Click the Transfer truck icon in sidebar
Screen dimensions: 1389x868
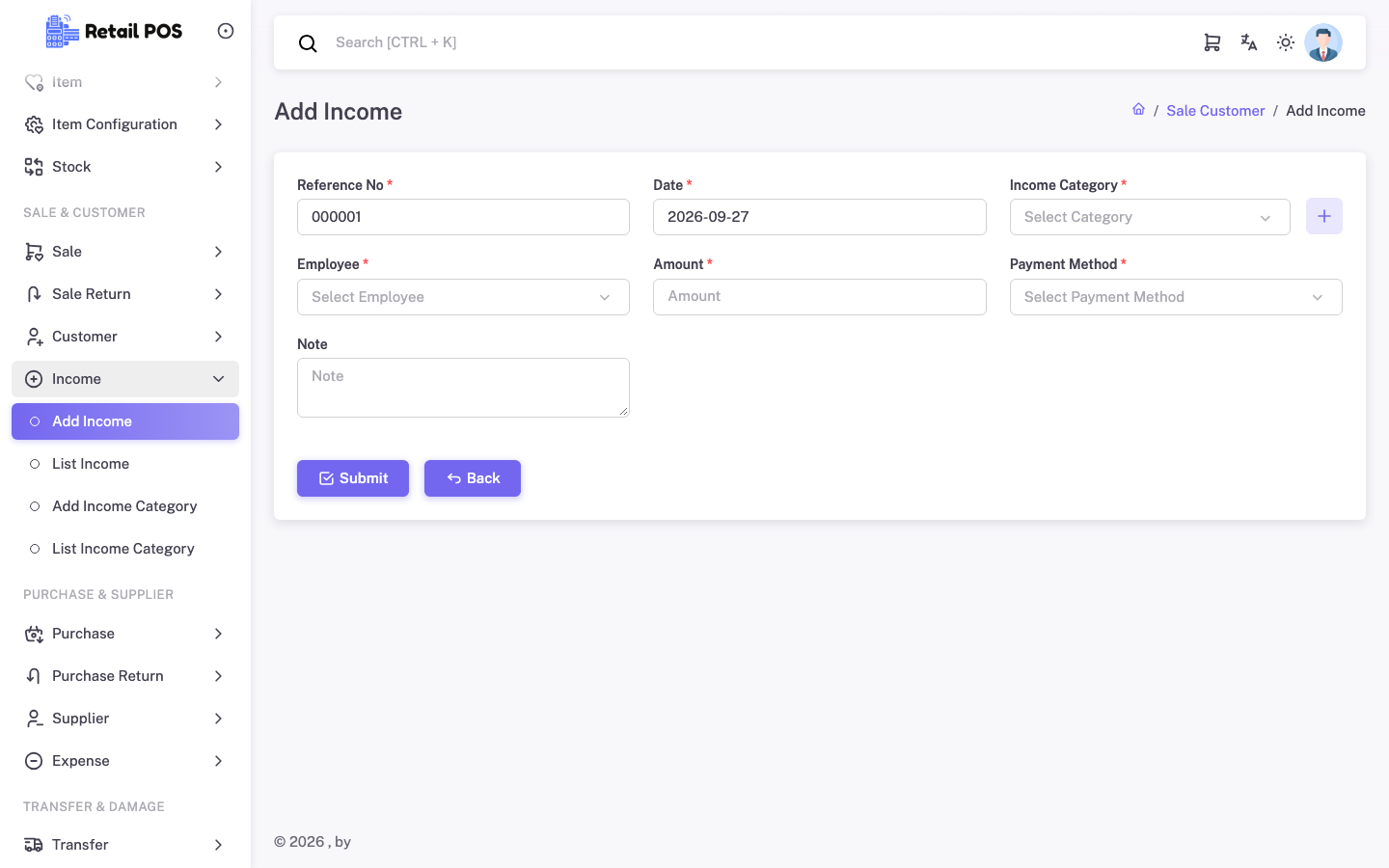pos(34,845)
